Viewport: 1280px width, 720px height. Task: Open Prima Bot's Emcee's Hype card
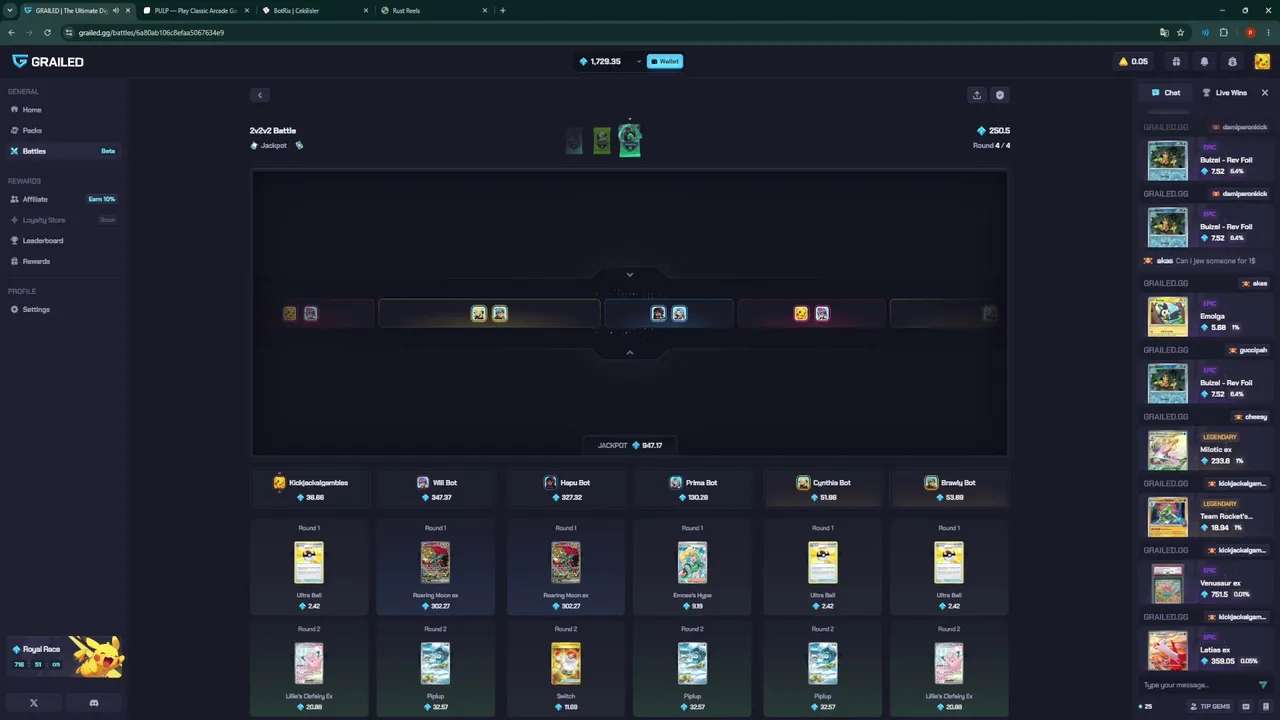coord(692,567)
